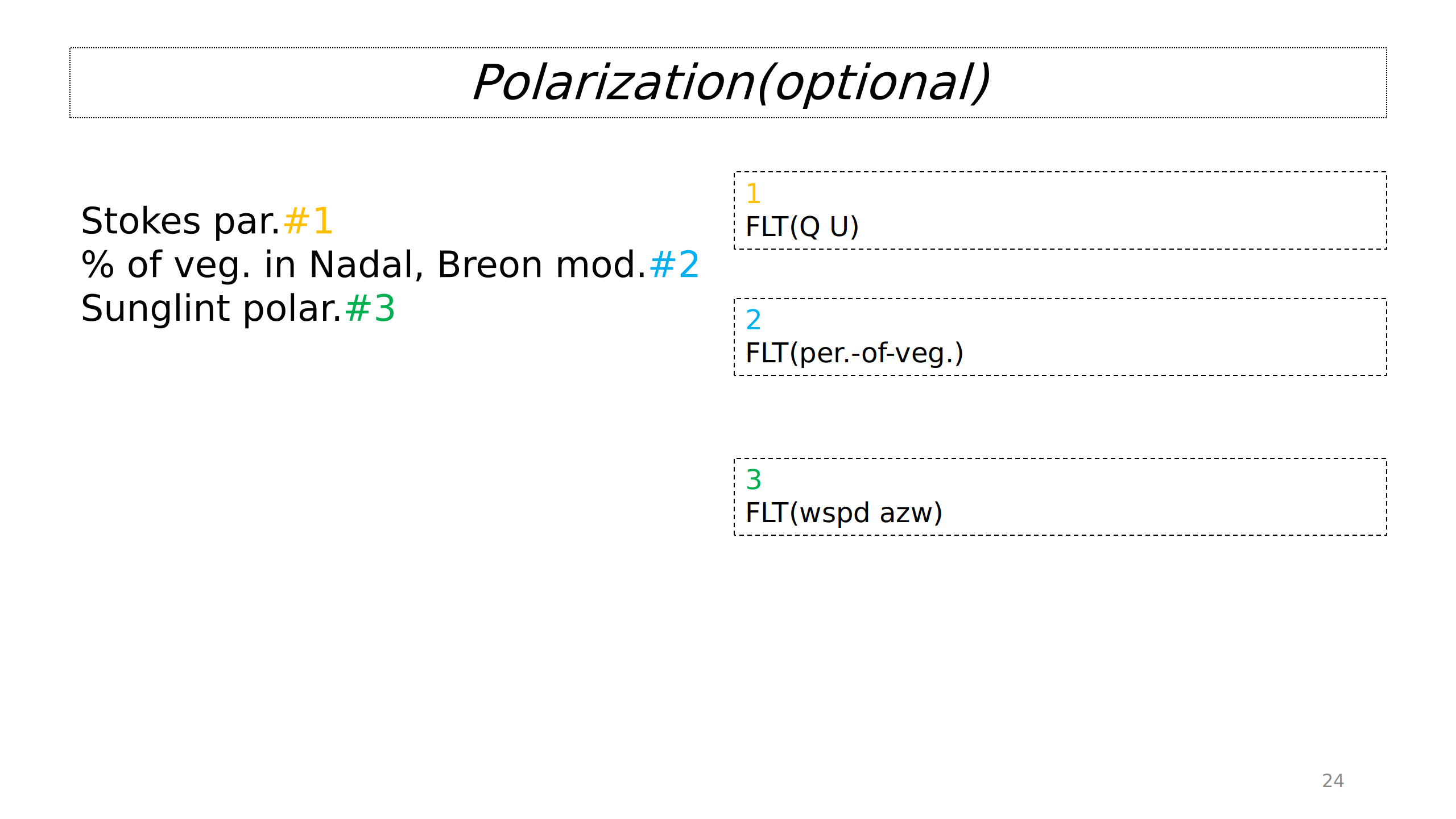Screen dimensions: 1456x819
Task: Select the 'Stokes par.' text line
Action: (x=180, y=221)
